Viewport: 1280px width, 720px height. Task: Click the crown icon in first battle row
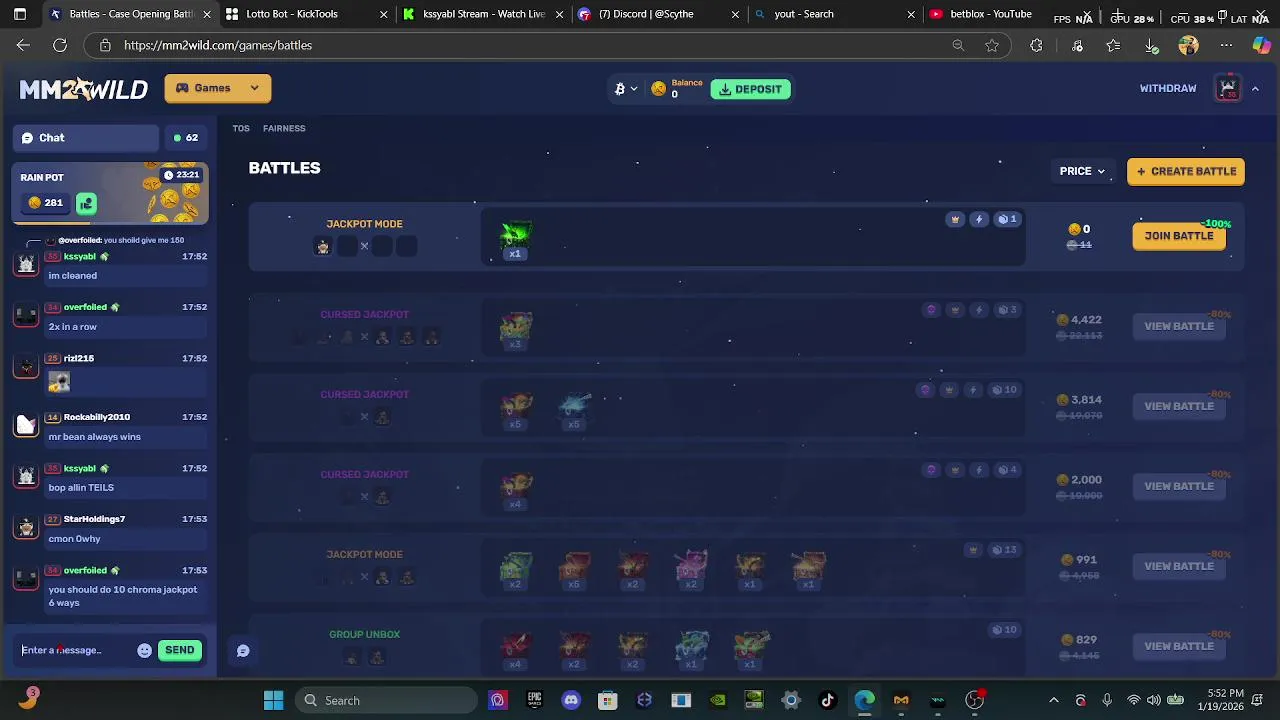click(x=955, y=219)
